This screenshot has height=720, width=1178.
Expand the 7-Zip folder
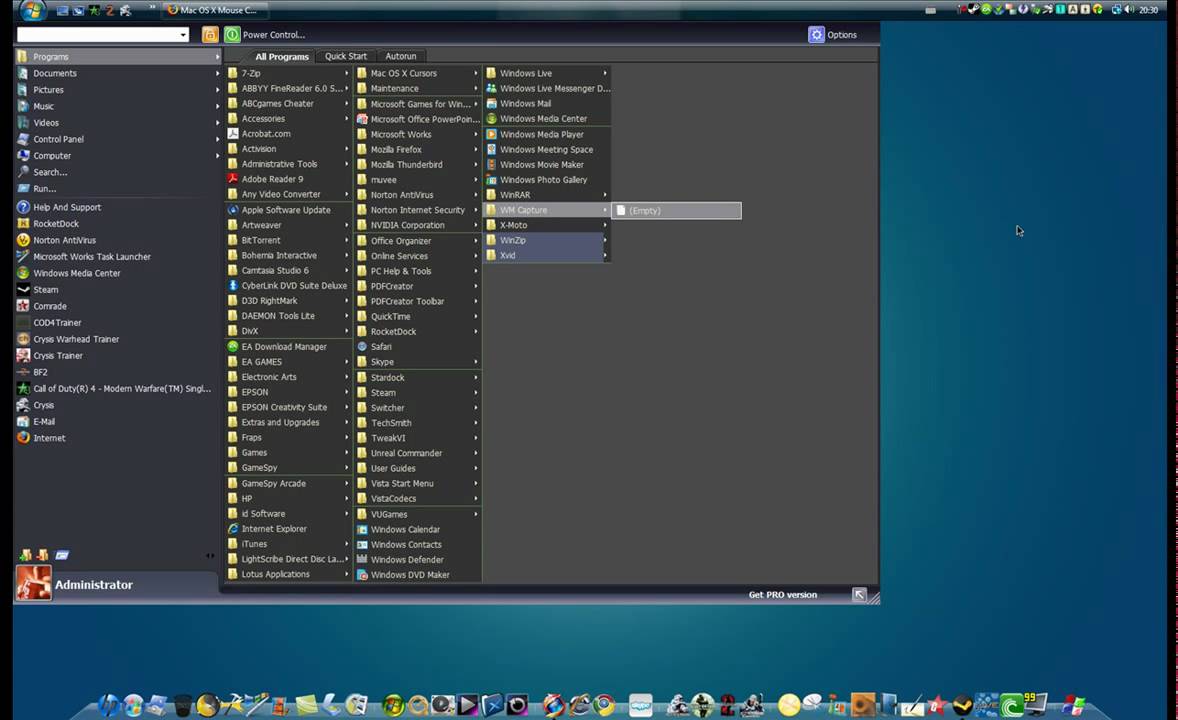tap(288, 73)
